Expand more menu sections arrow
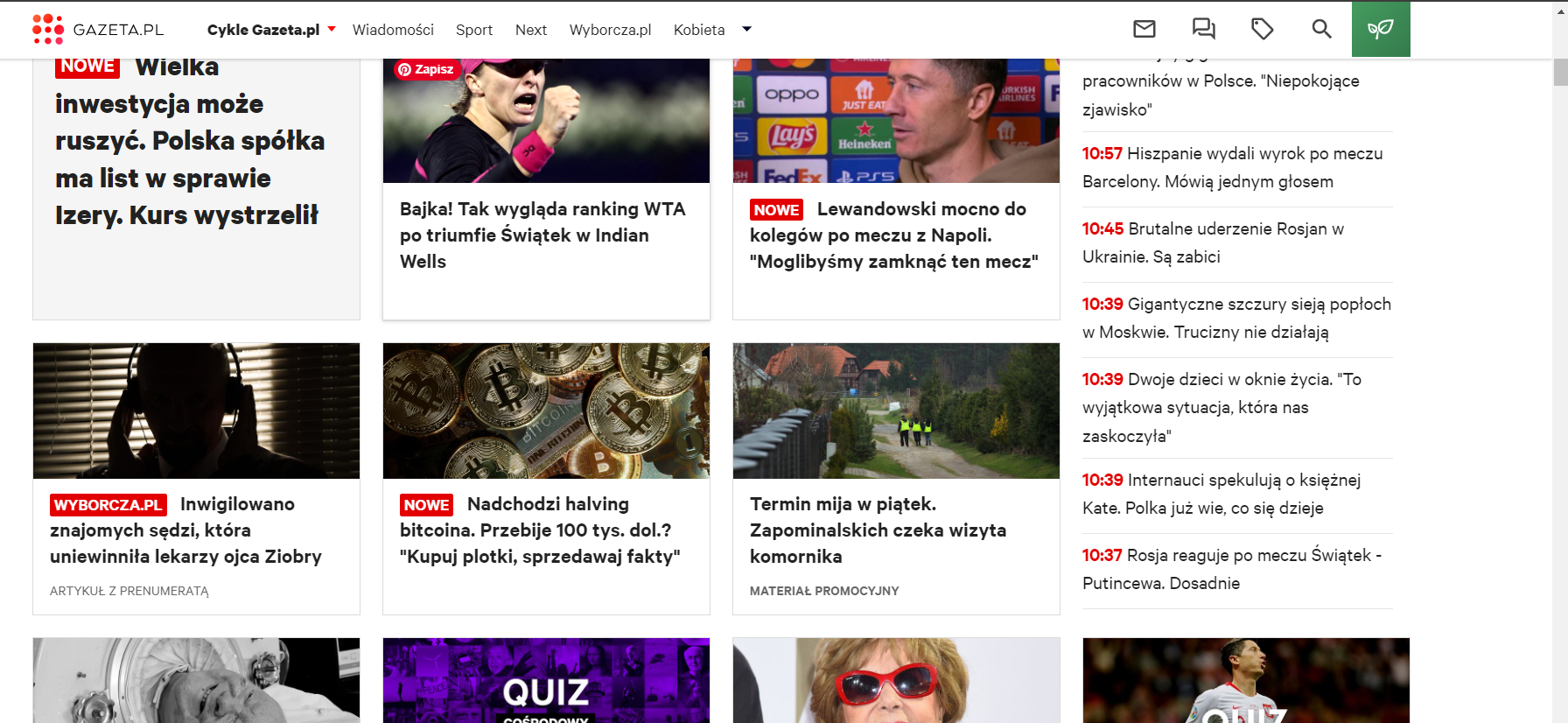The height and width of the screenshot is (723, 1568). (x=746, y=29)
